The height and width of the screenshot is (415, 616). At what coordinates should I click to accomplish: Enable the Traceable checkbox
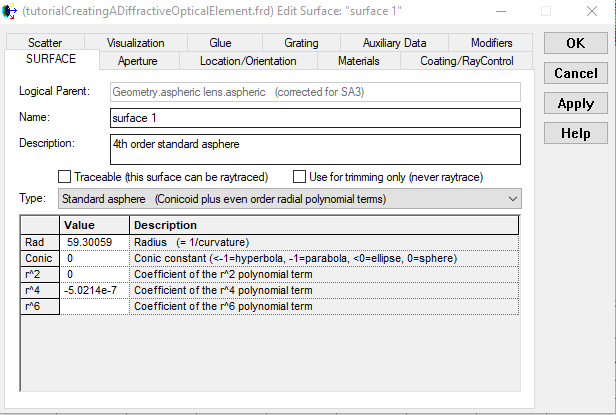click(x=65, y=177)
